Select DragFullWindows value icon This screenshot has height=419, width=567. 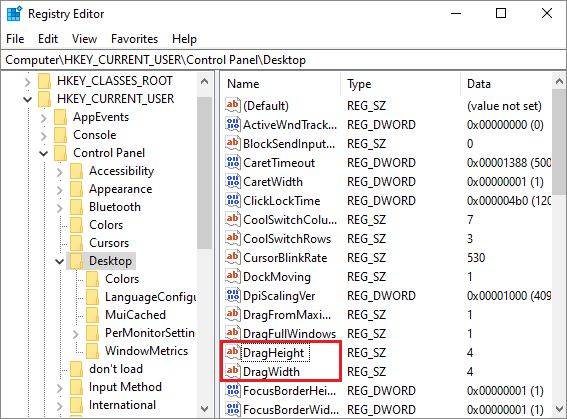point(233,333)
